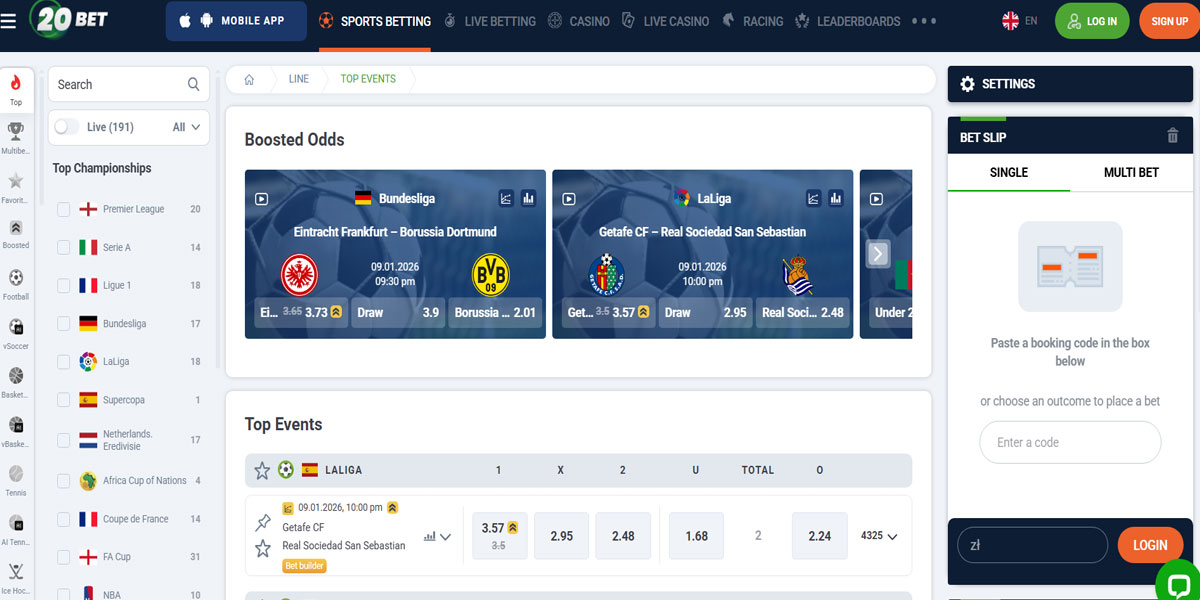
Task: Go to Live Casino menu item
Action: [x=665, y=21]
